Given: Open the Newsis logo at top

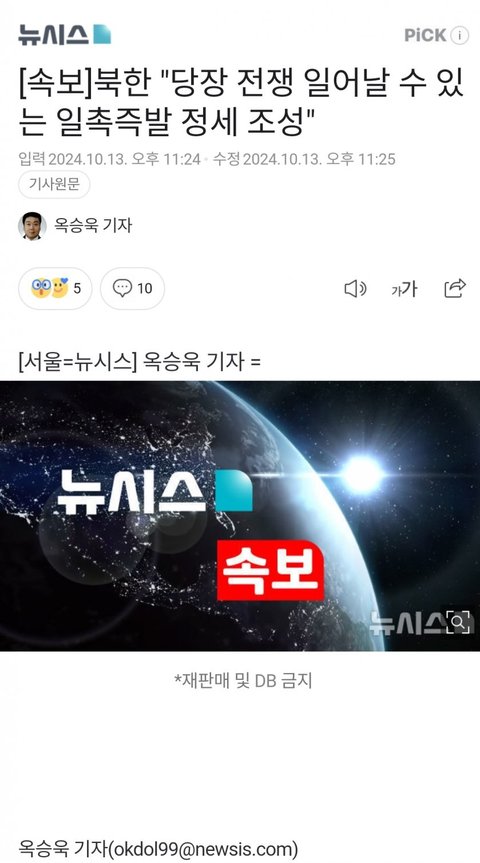Looking at the screenshot, I should [64, 35].
